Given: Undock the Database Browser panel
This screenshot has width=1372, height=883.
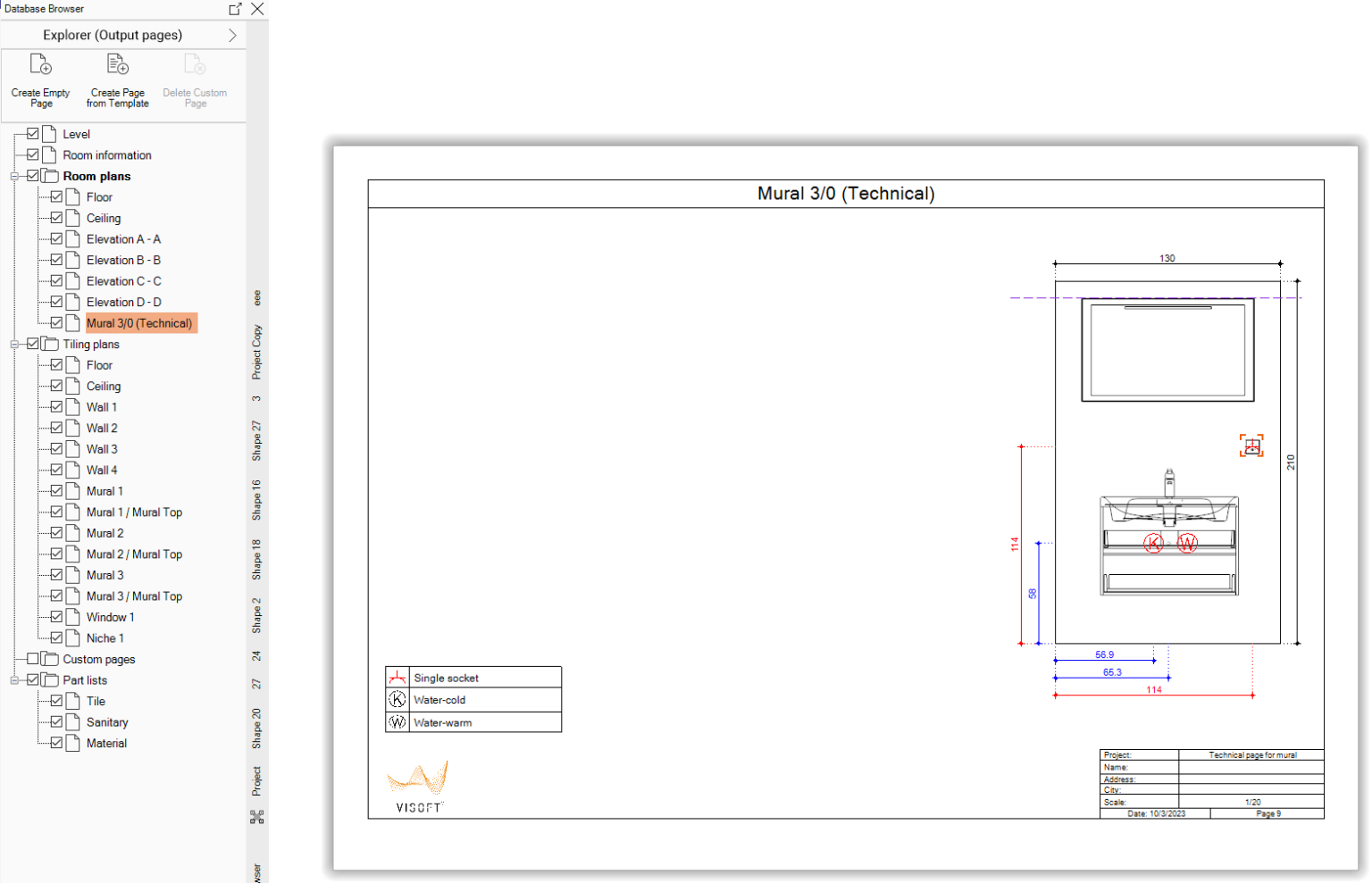Looking at the screenshot, I should 235,9.
